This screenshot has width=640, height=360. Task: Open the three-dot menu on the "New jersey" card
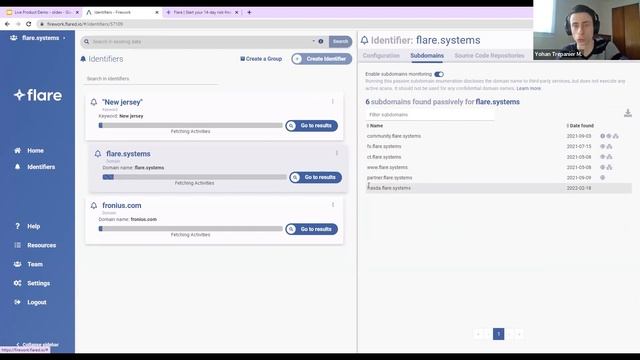[x=333, y=101]
